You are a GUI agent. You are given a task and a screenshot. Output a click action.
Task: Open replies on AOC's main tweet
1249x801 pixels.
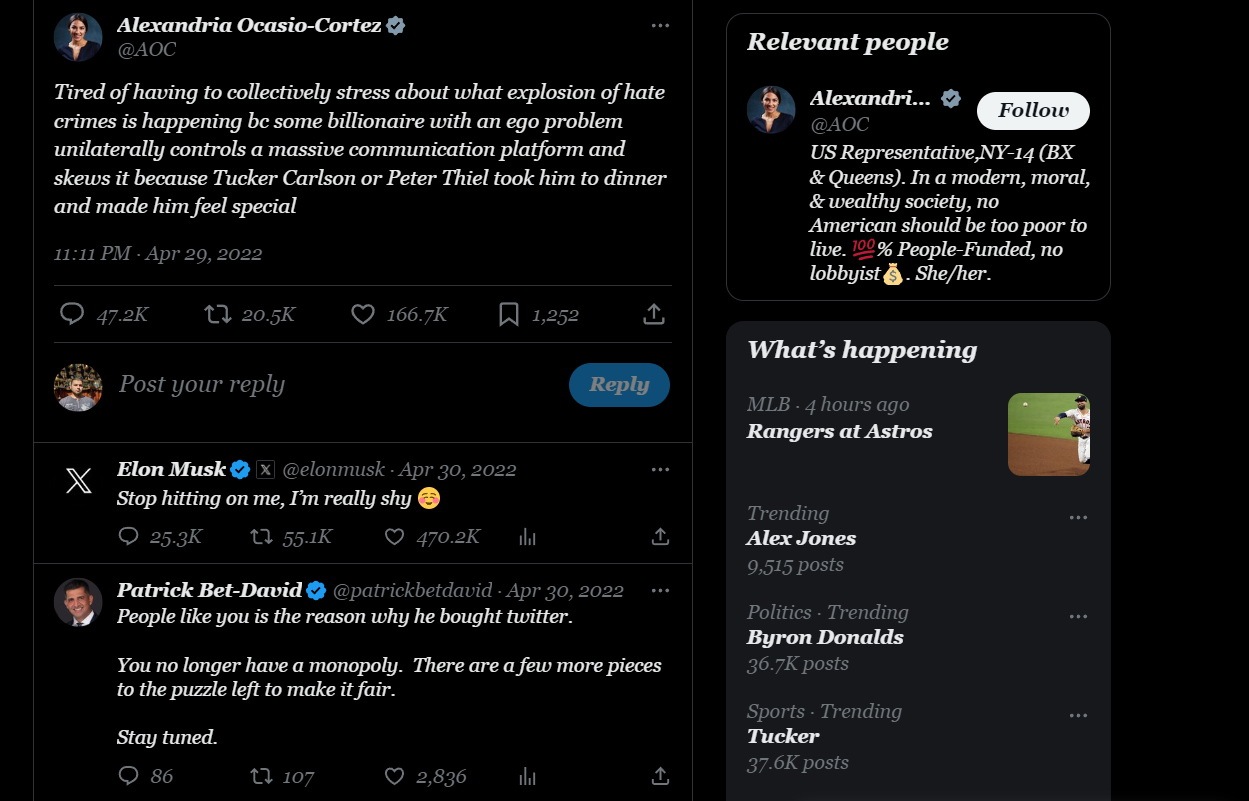(72, 315)
